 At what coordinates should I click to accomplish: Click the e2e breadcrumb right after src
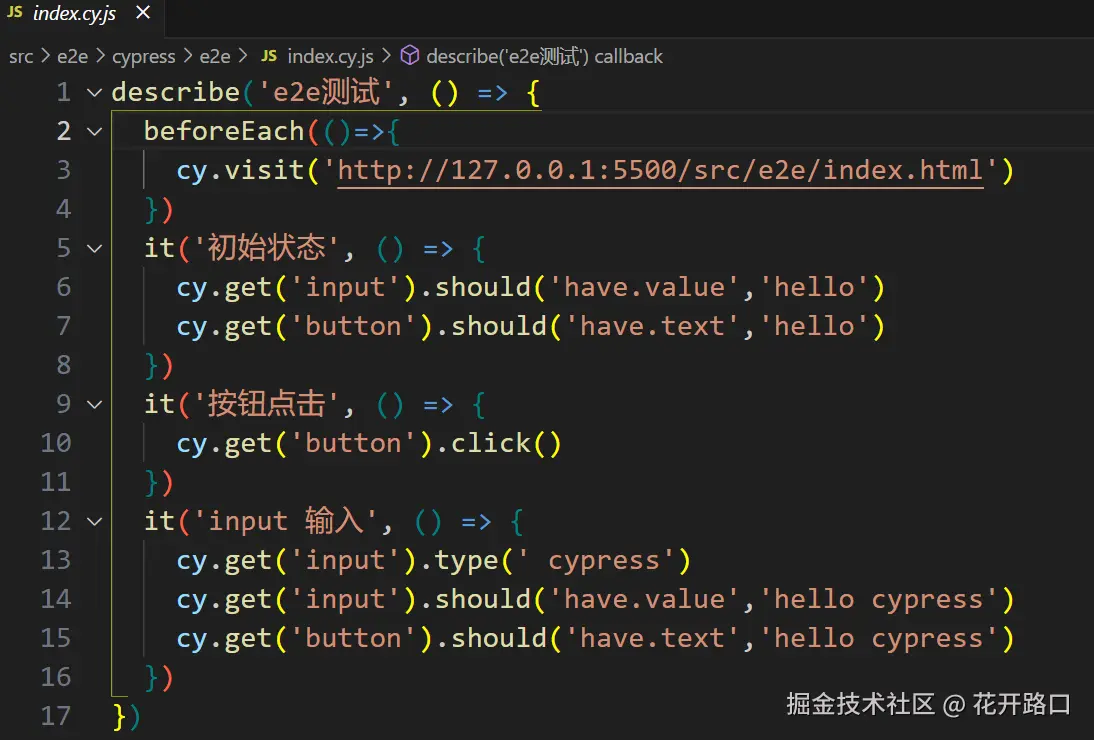[72, 56]
